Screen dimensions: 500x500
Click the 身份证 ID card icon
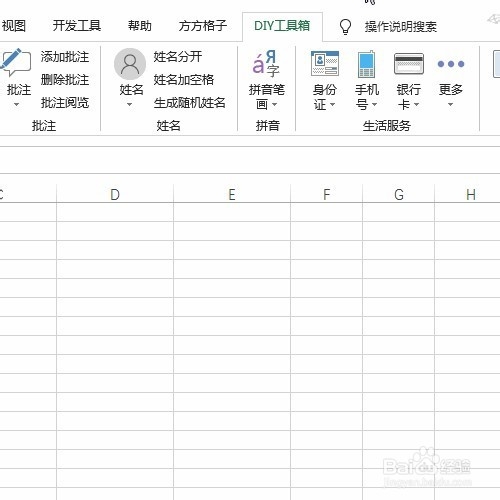coord(325,63)
